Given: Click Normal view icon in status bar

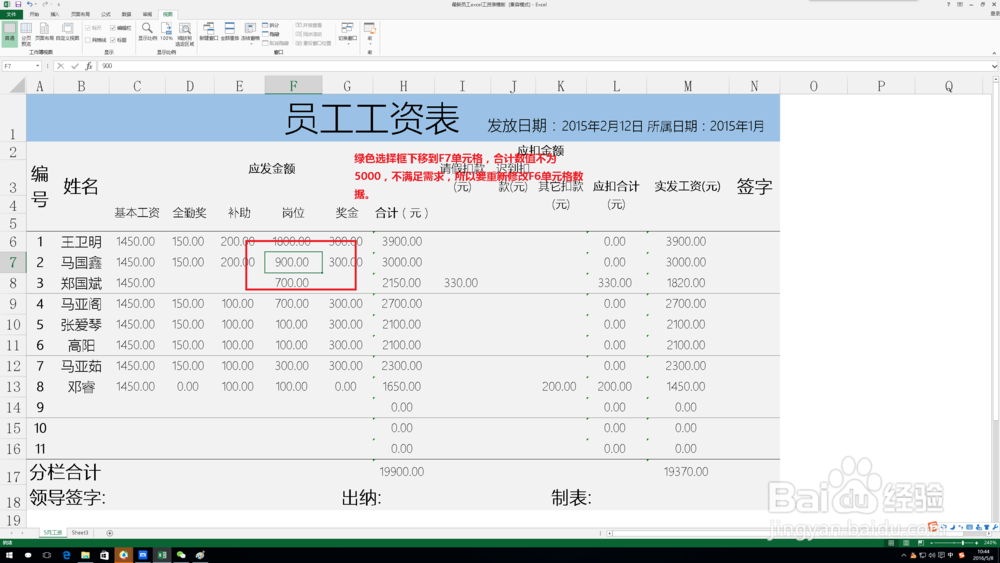Looking at the screenshot, I should 891,543.
